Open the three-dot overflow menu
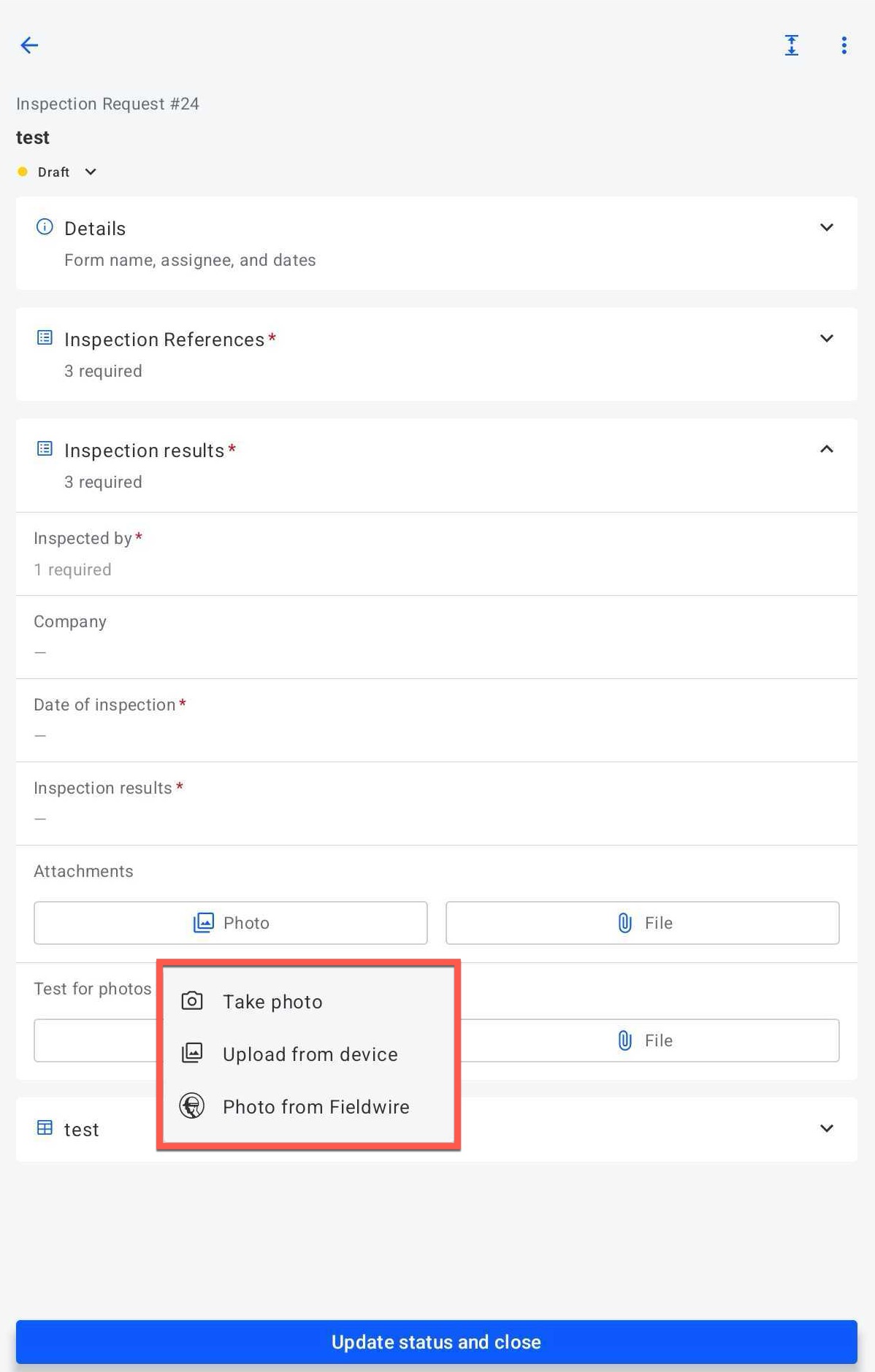The image size is (875, 1372). pos(844,45)
